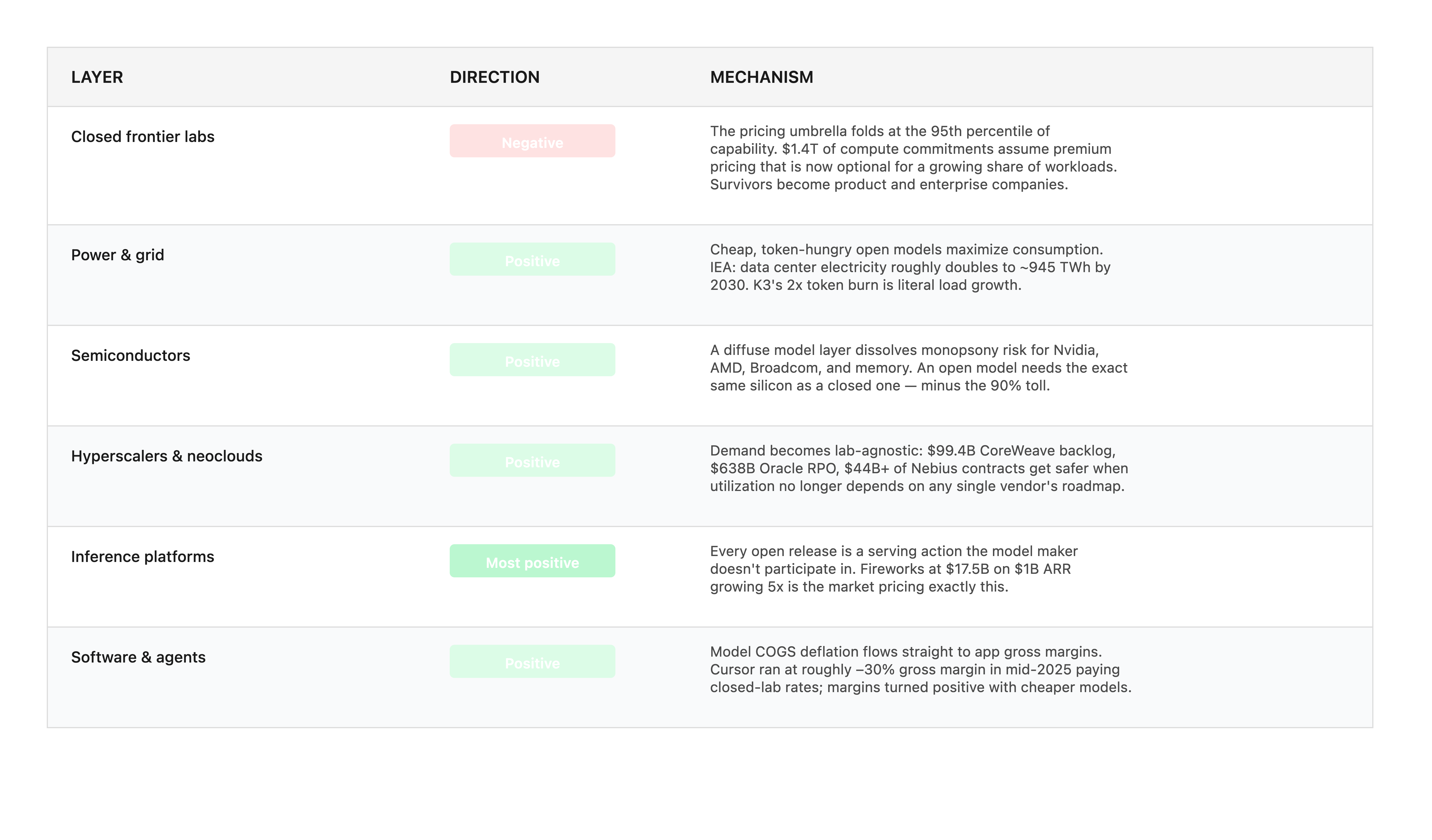This screenshot has height=840, width=1432.
Task: Select the Closed frontier labs row label
Action: (x=143, y=137)
